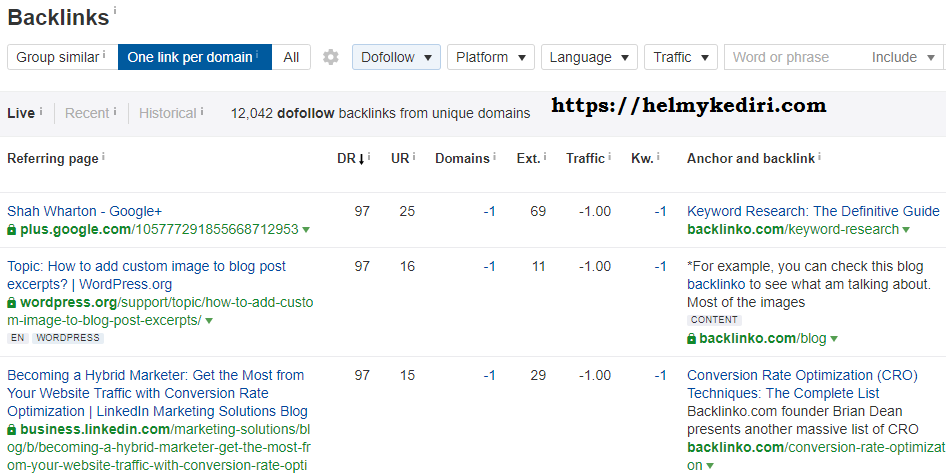946x475 pixels.
Task: Switch to the Live tab
Action: [21, 113]
